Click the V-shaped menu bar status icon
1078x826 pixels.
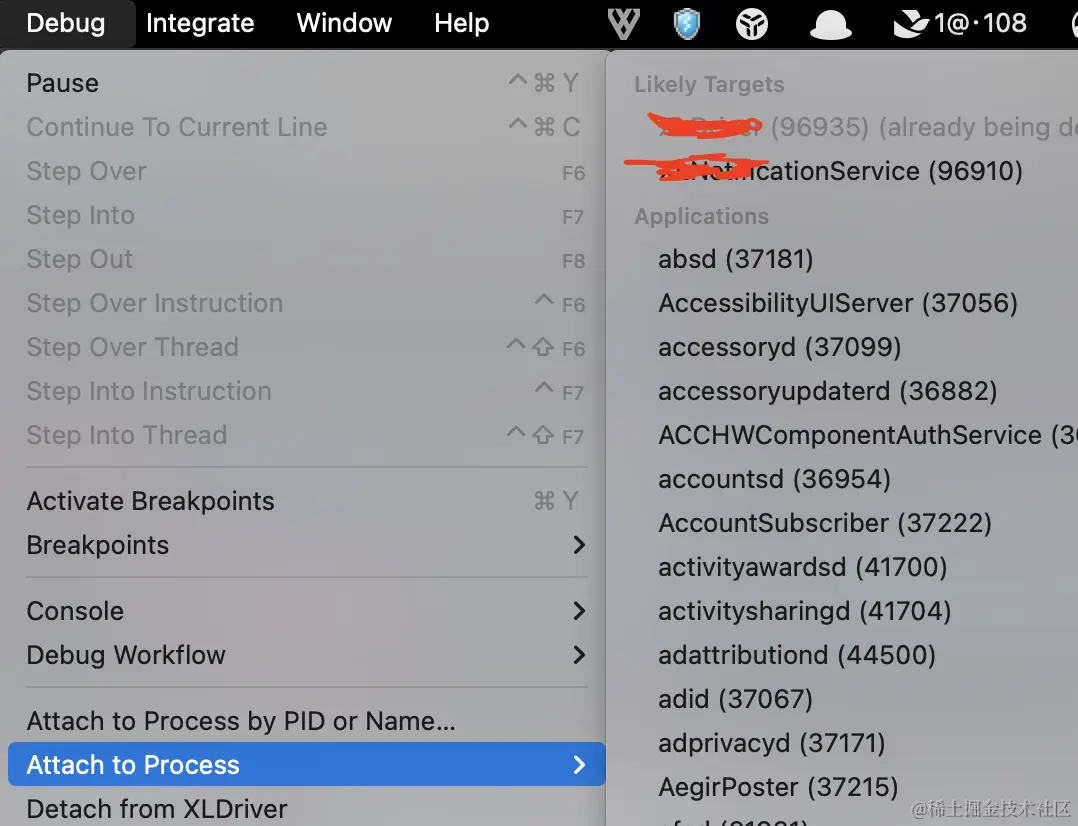(x=624, y=24)
